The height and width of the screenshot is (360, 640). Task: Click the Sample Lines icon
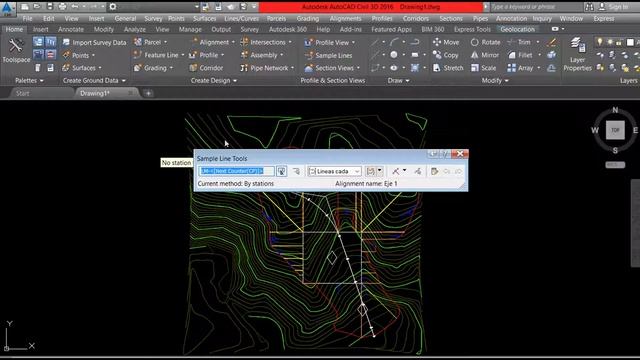click(309, 55)
